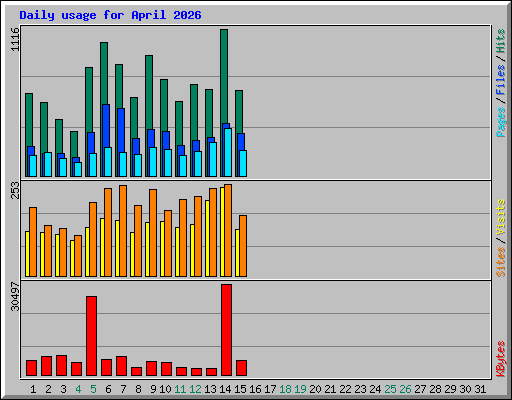Select the blue 'Files' legend label
Screen dimensions: 512x400
(501, 79)
